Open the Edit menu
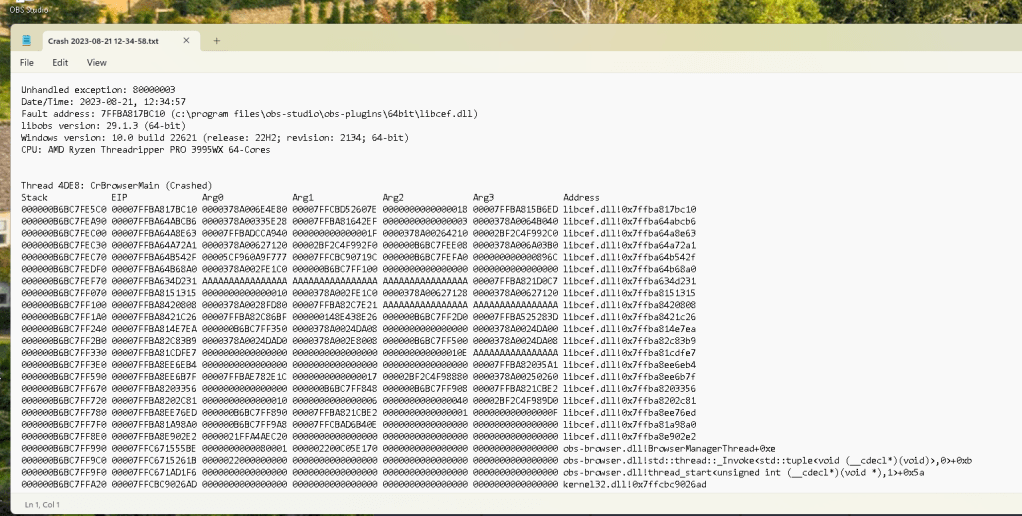 (60, 63)
